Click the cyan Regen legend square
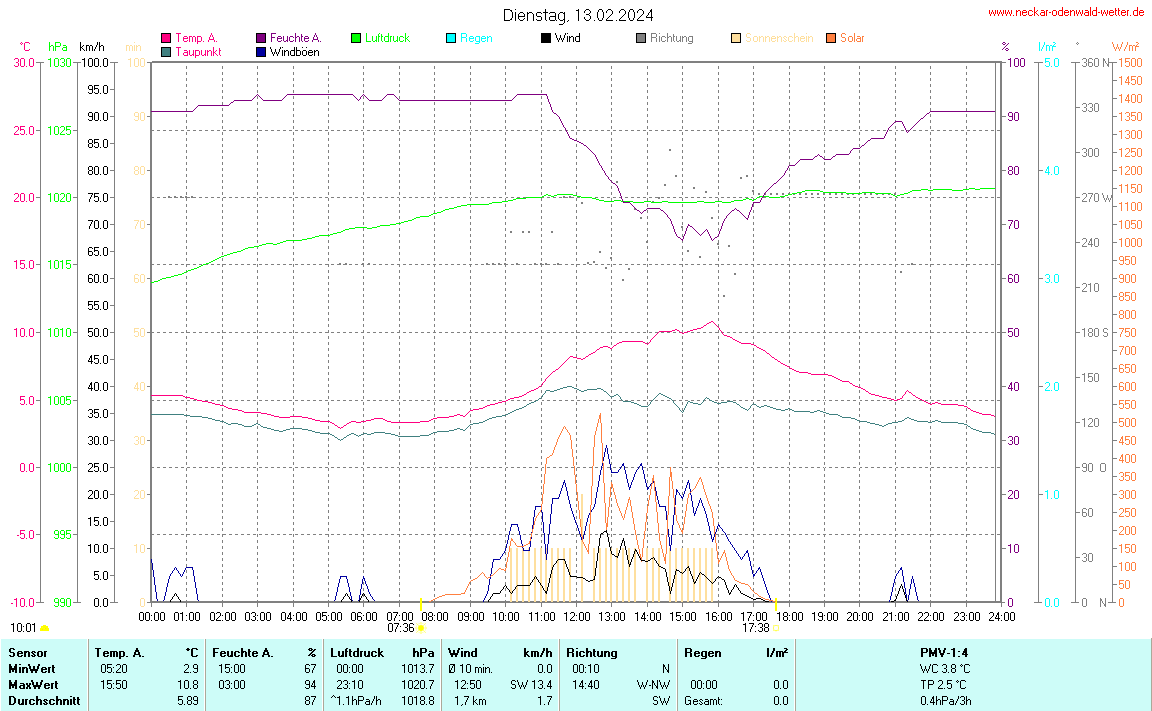The image size is (1152, 711). tap(451, 38)
